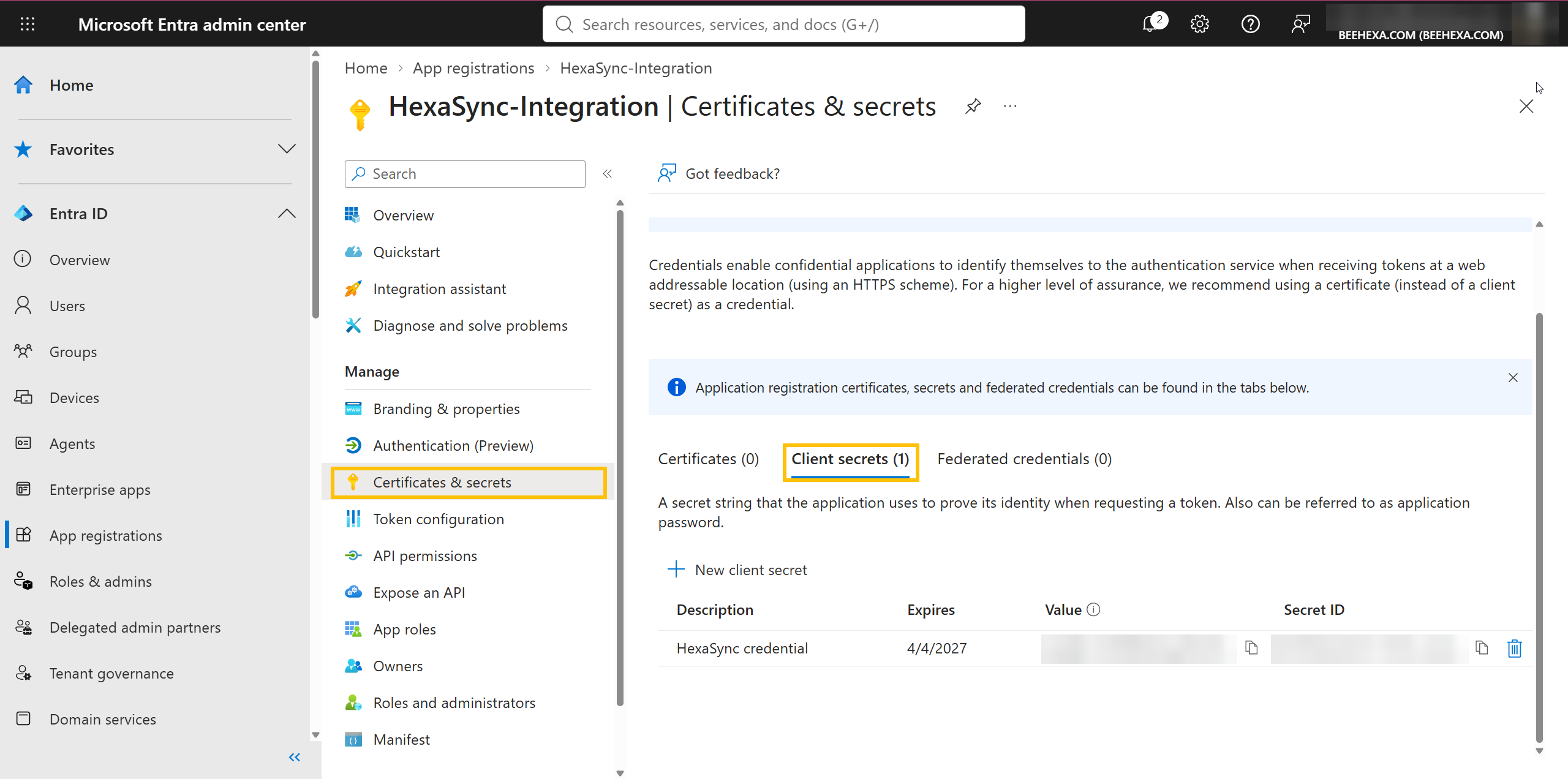
Task: Open the app launcher grid icon
Action: point(28,24)
